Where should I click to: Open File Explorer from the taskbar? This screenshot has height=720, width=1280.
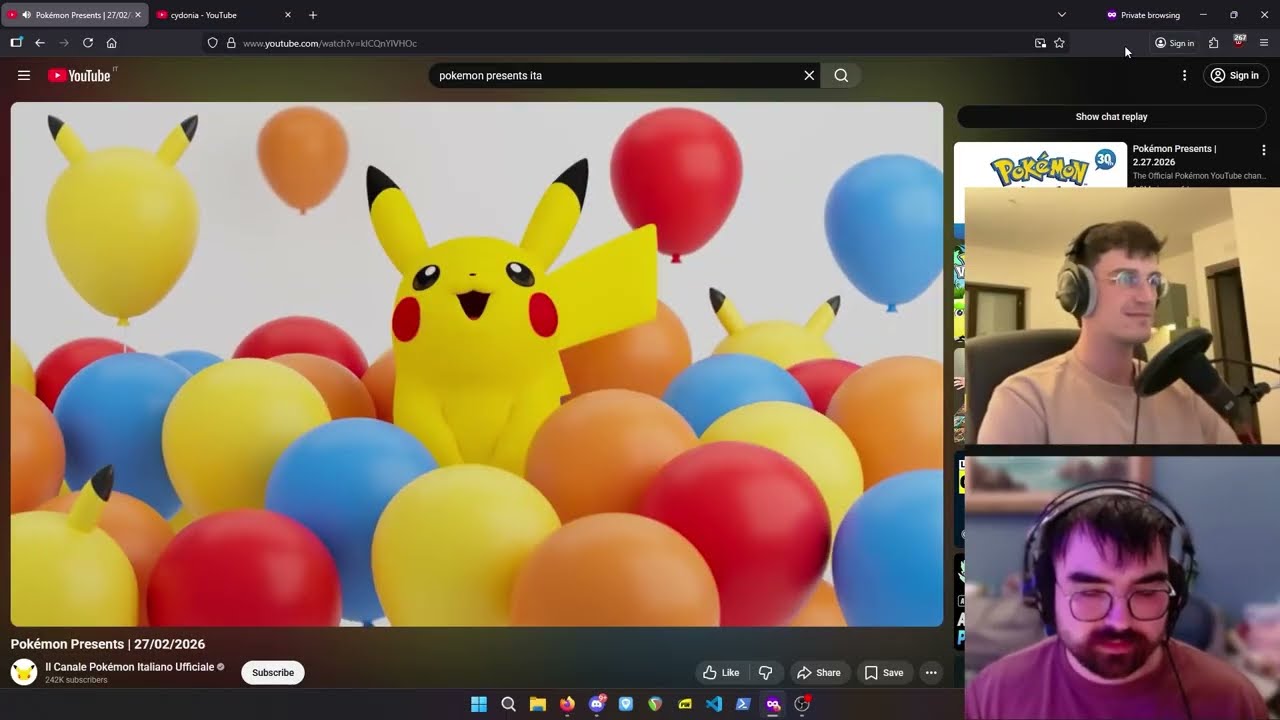[x=537, y=704]
